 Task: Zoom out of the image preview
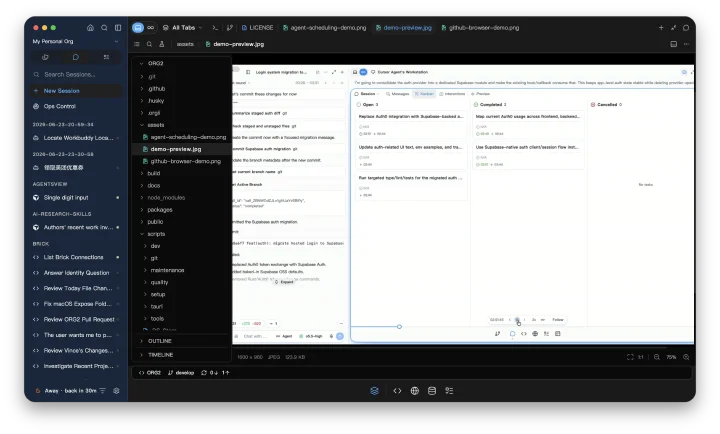click(657, 357)
